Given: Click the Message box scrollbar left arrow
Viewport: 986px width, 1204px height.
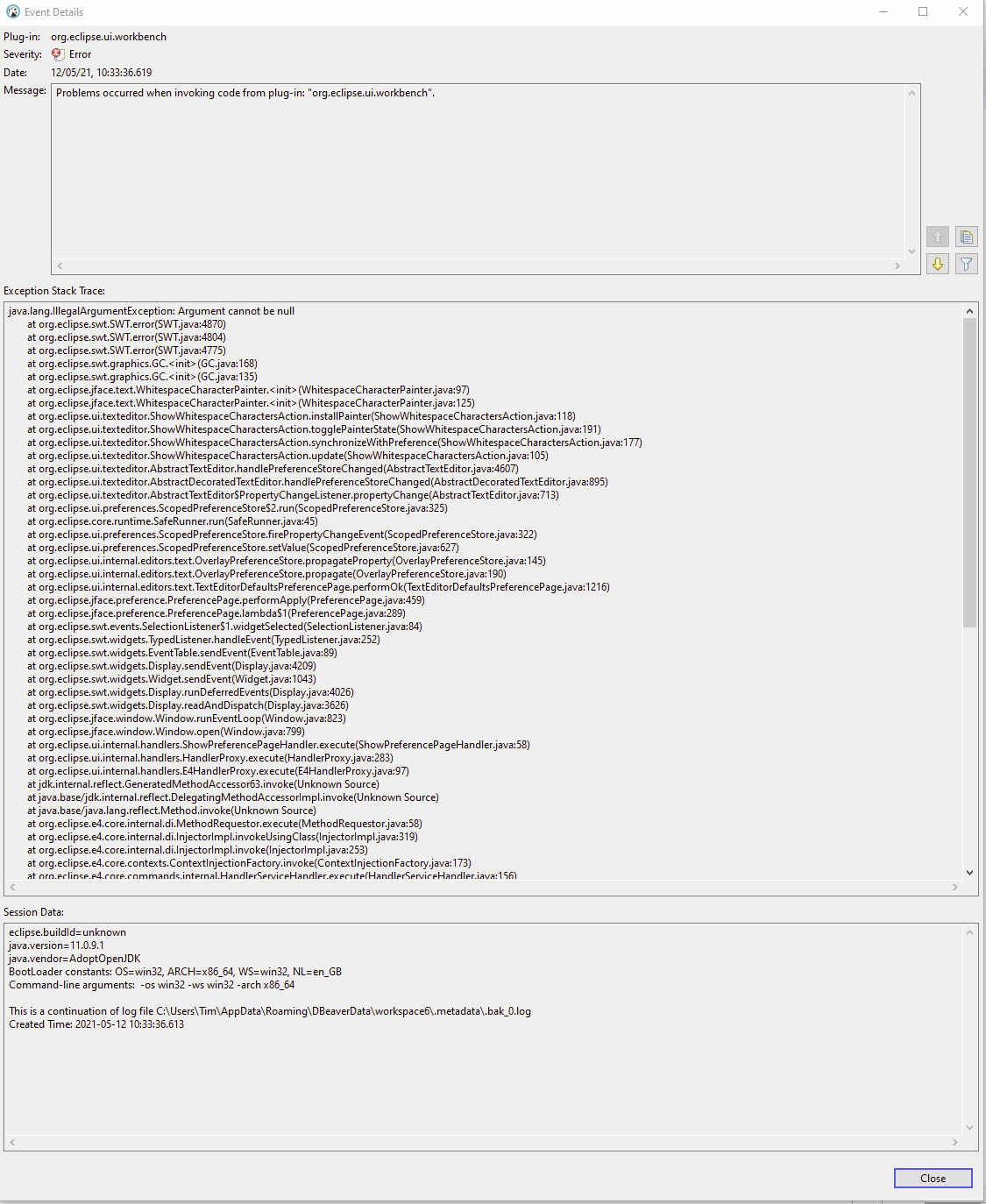Looking at the screenshot, I should click(x=59, y=266).
